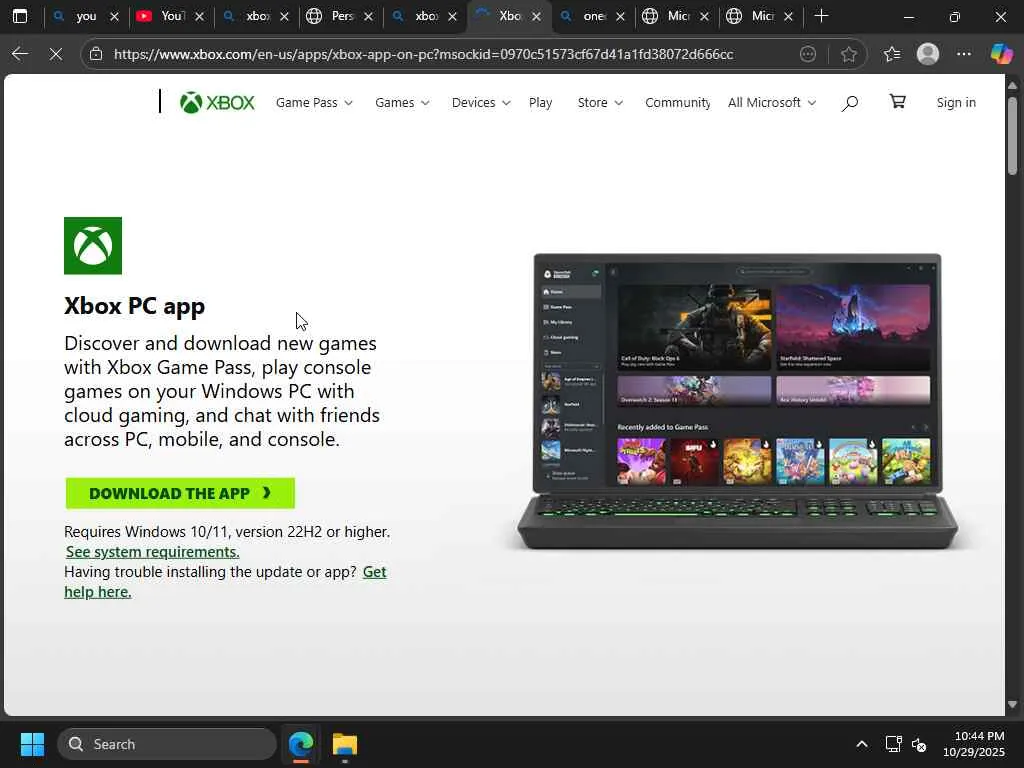
Task: Open the See system requirements link
Action: [152, 552]
